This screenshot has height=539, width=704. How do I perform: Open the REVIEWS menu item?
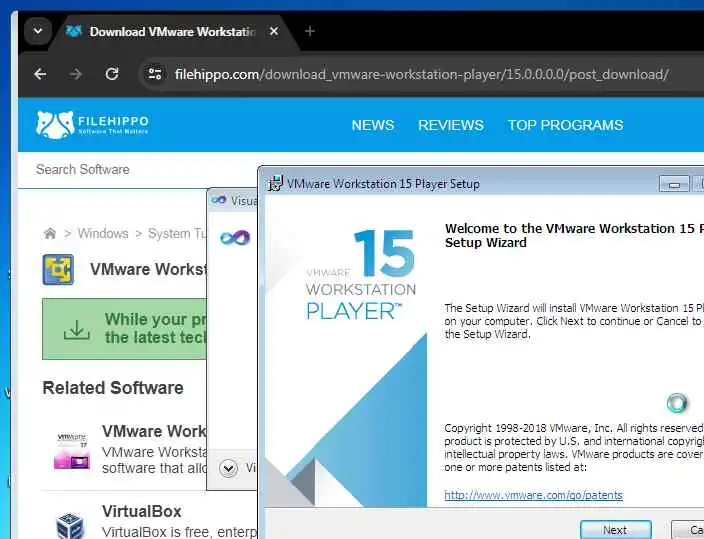(x=451, y=125)
